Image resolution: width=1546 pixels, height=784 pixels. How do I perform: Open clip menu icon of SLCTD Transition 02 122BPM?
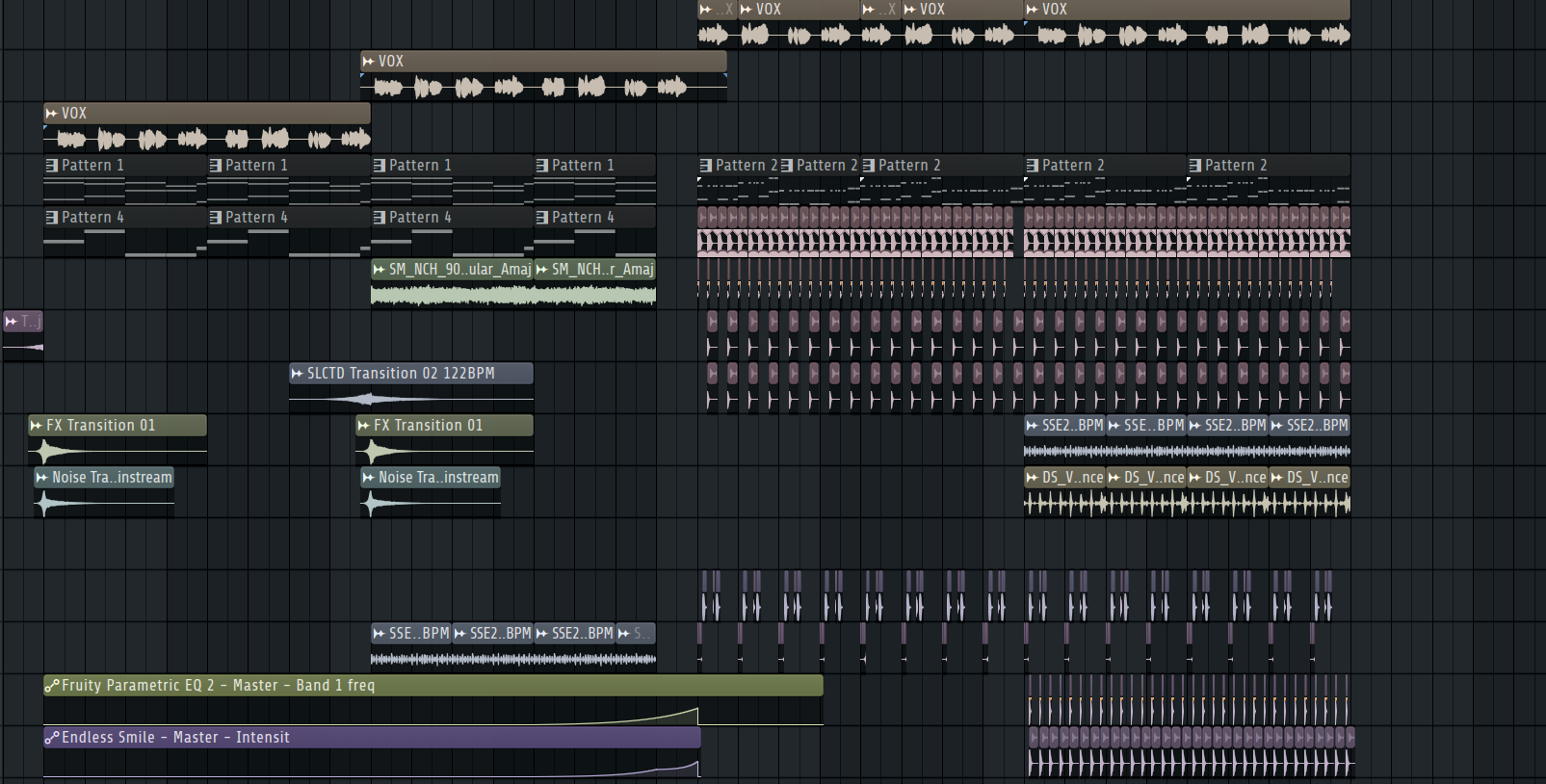tap(298, 374)
